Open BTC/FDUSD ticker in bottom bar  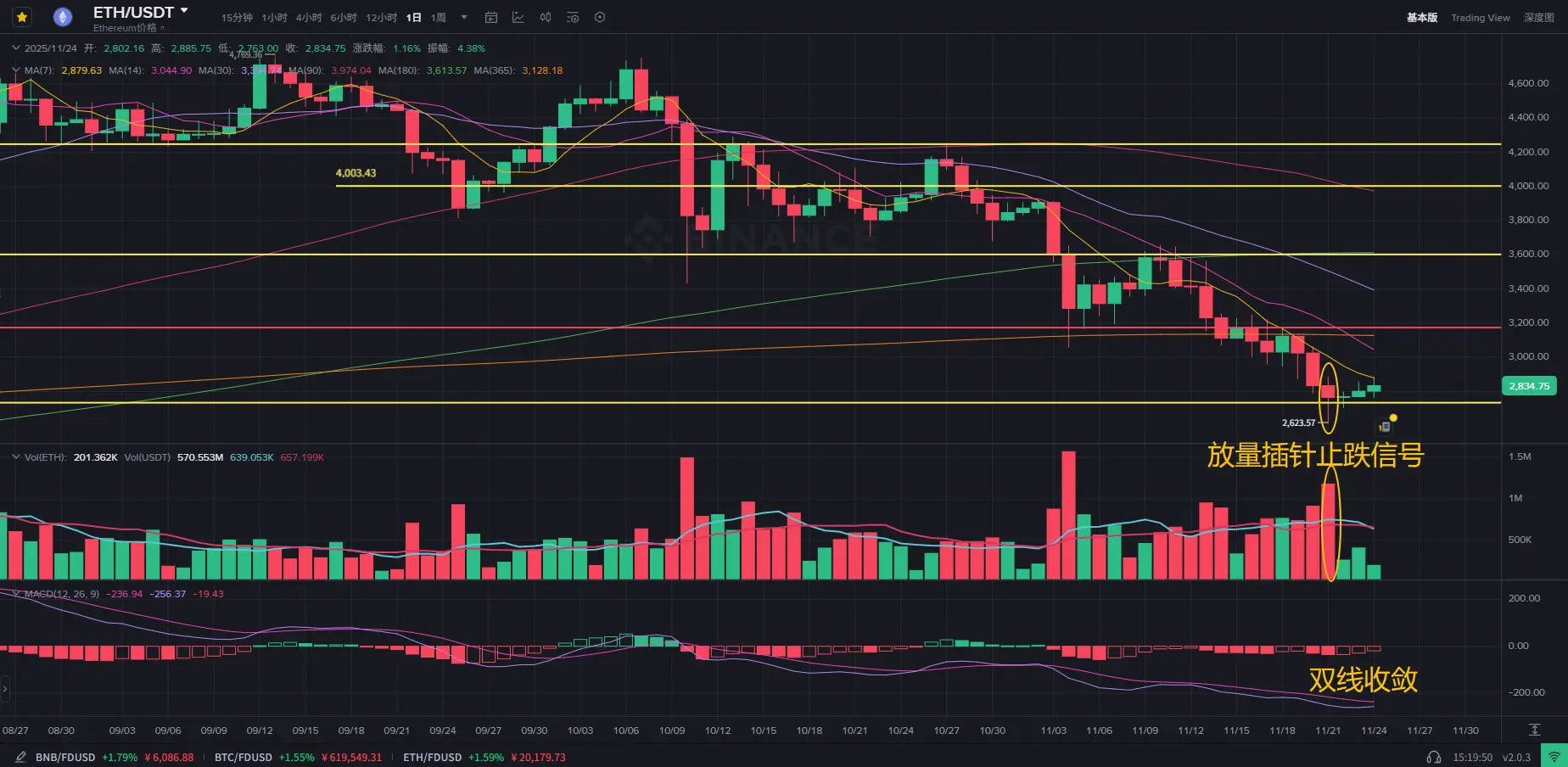tap(298, 758)
